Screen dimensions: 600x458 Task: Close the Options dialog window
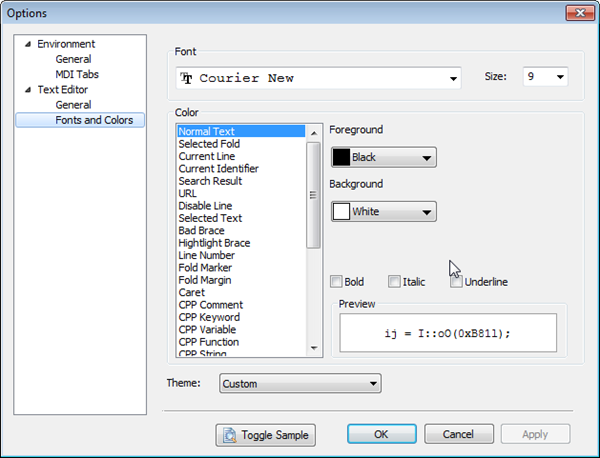574,13
